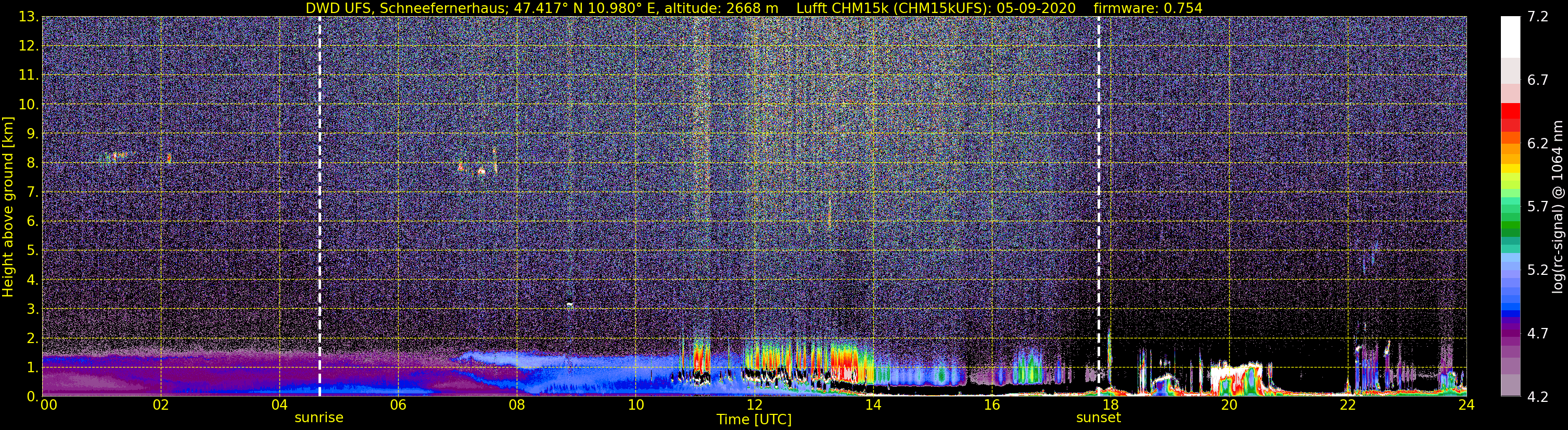Click the height axis tick '13.'

point(28,17)
